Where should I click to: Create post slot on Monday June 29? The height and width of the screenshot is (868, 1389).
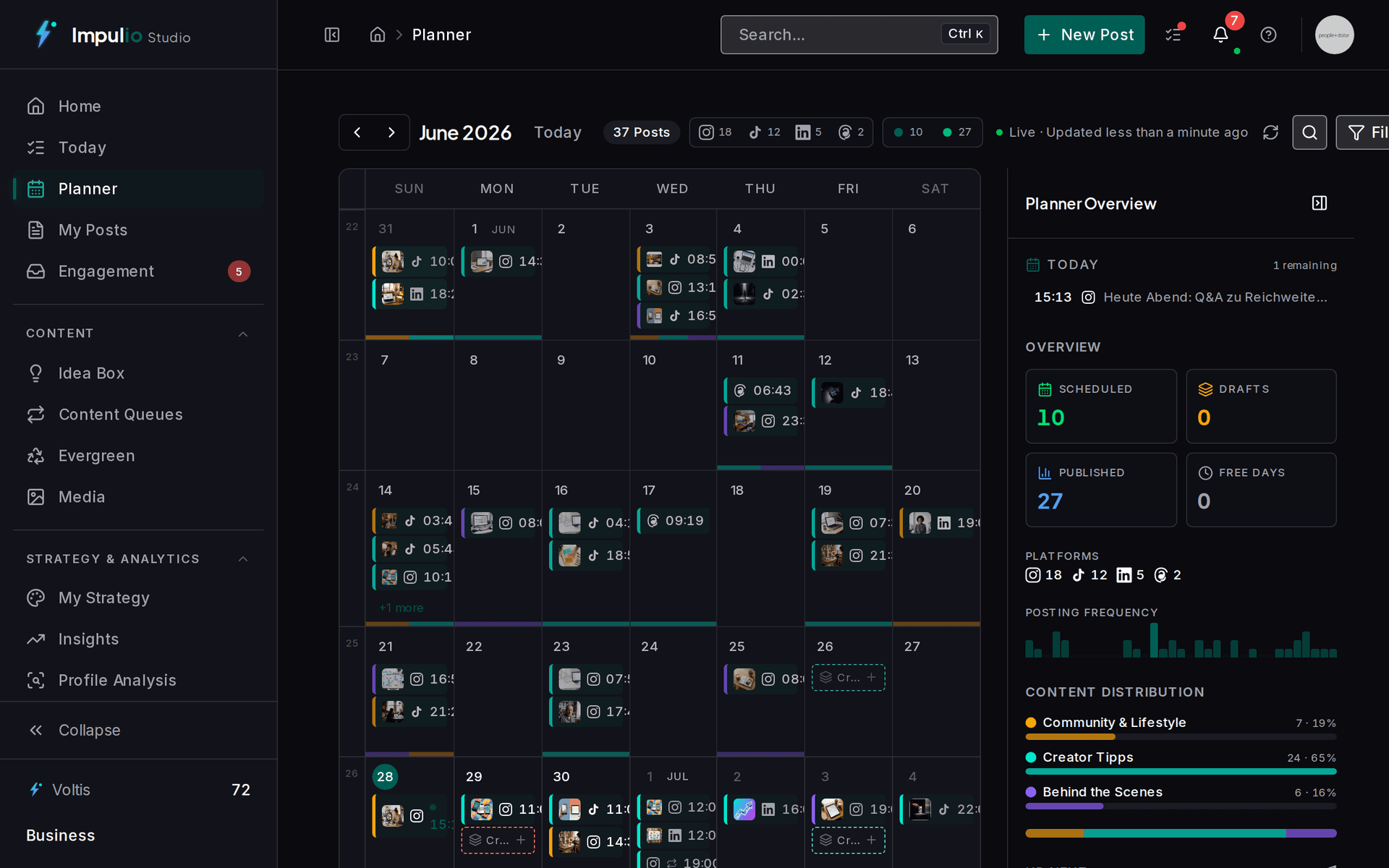pyautogui.click(x=498, y=840)
